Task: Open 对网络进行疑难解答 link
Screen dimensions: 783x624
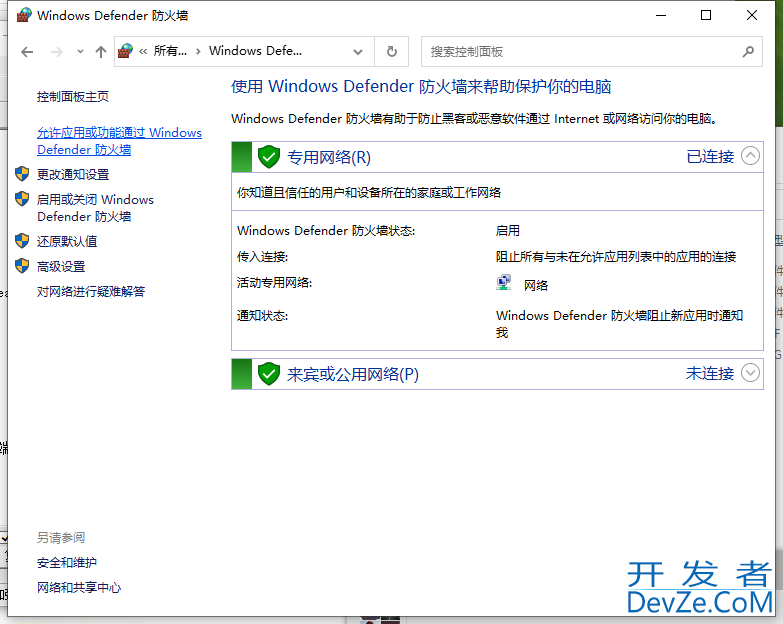Action: pos(91,291)
